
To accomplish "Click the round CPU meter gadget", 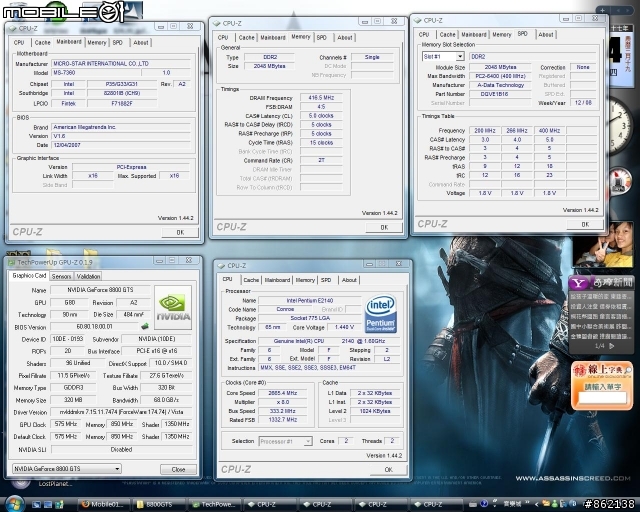I will [620, 180].
